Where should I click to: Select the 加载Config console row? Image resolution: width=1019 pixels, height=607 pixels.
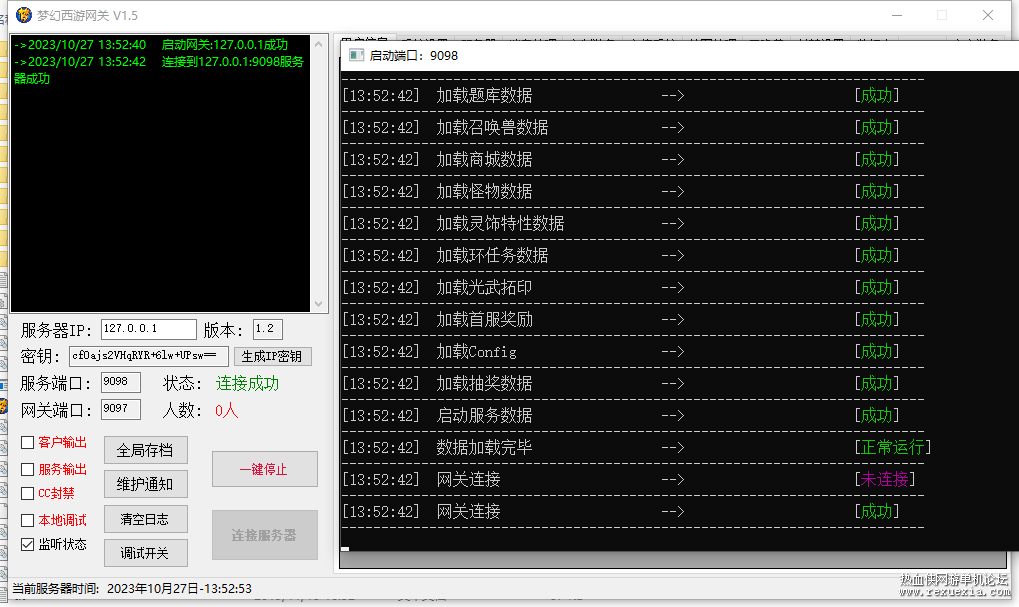tap(621, 352)
